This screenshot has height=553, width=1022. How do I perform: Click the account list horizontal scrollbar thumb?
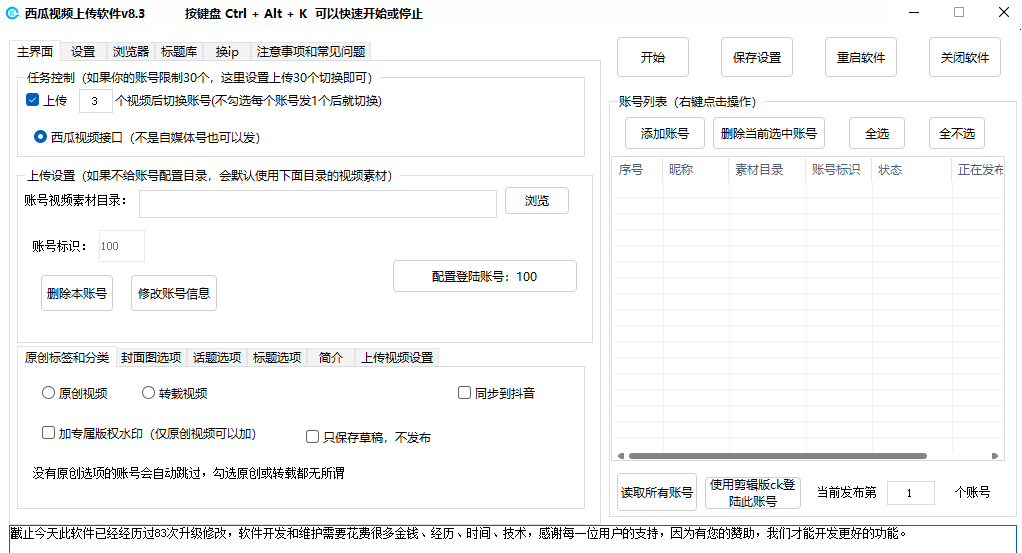(778, 456)
